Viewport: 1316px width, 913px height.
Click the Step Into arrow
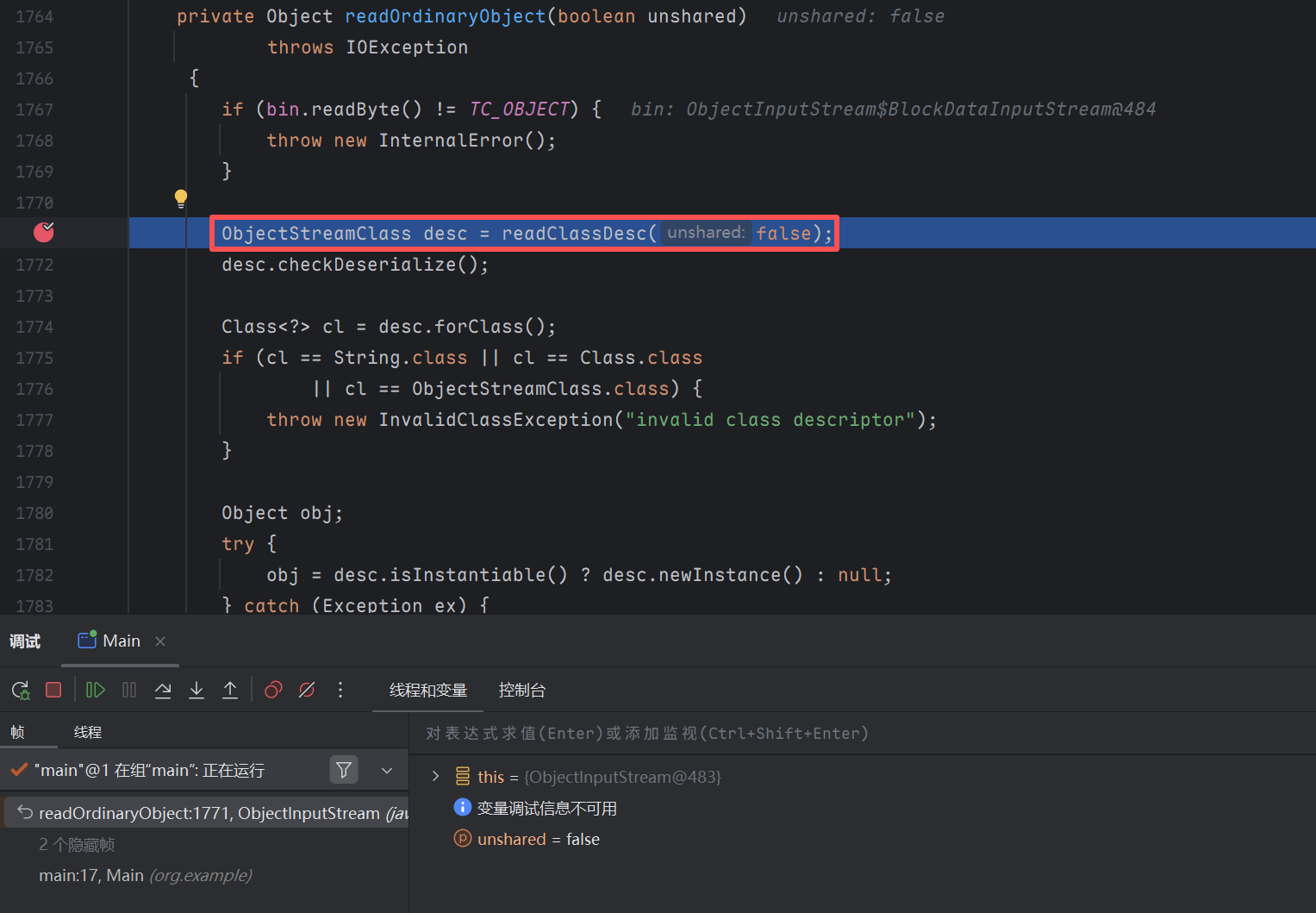[196, 690]
